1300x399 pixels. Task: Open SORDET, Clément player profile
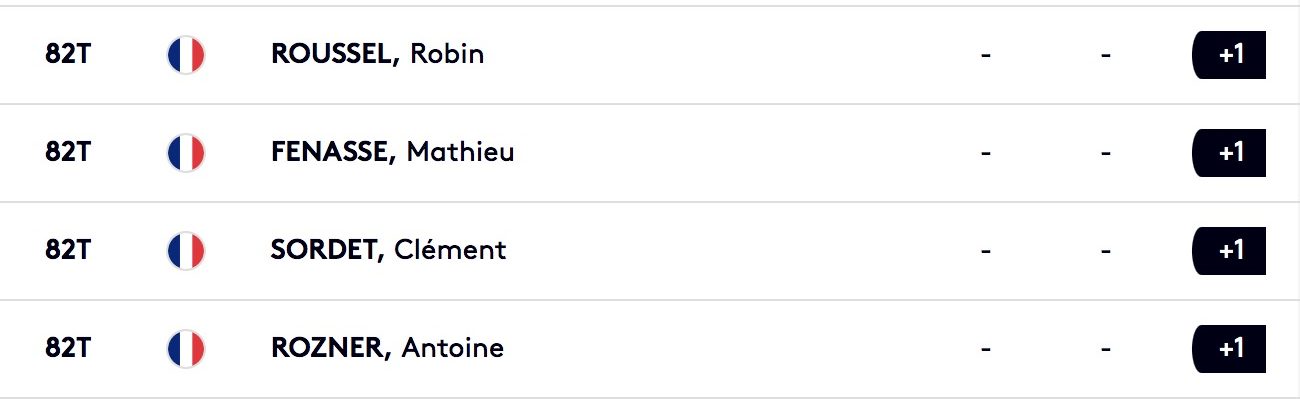(388, 250)
